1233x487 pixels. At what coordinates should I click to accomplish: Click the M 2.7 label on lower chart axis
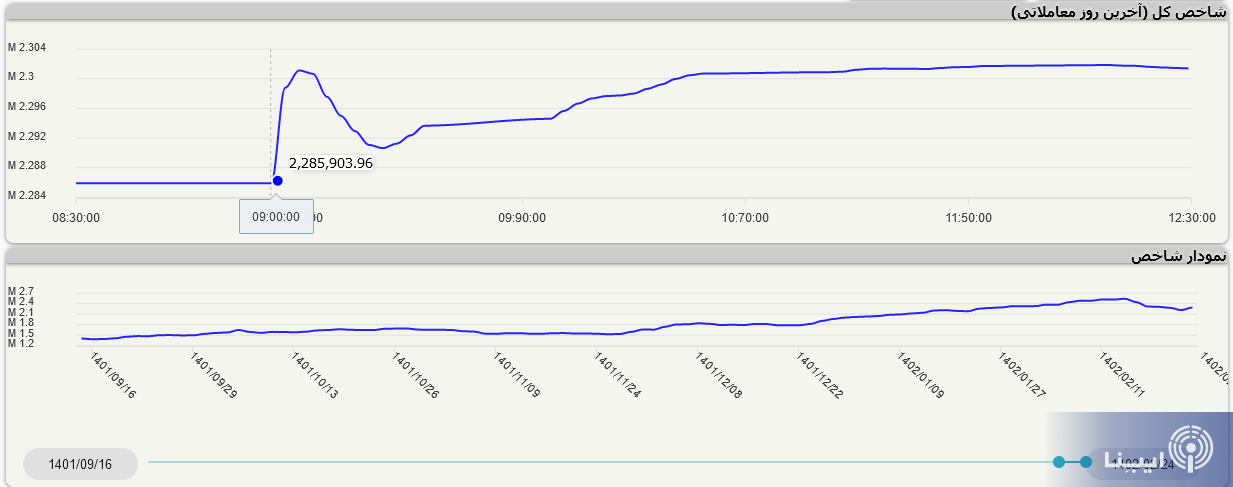(21, 291)
